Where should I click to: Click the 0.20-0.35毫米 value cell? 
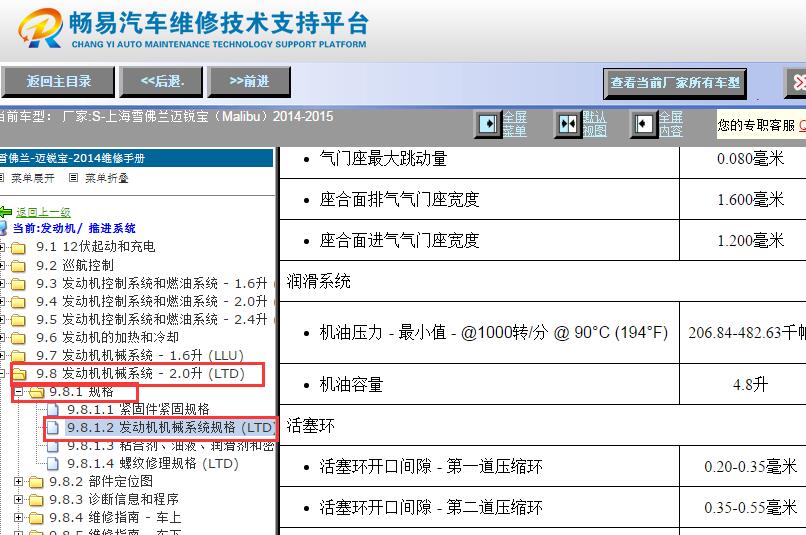(750, 467)
